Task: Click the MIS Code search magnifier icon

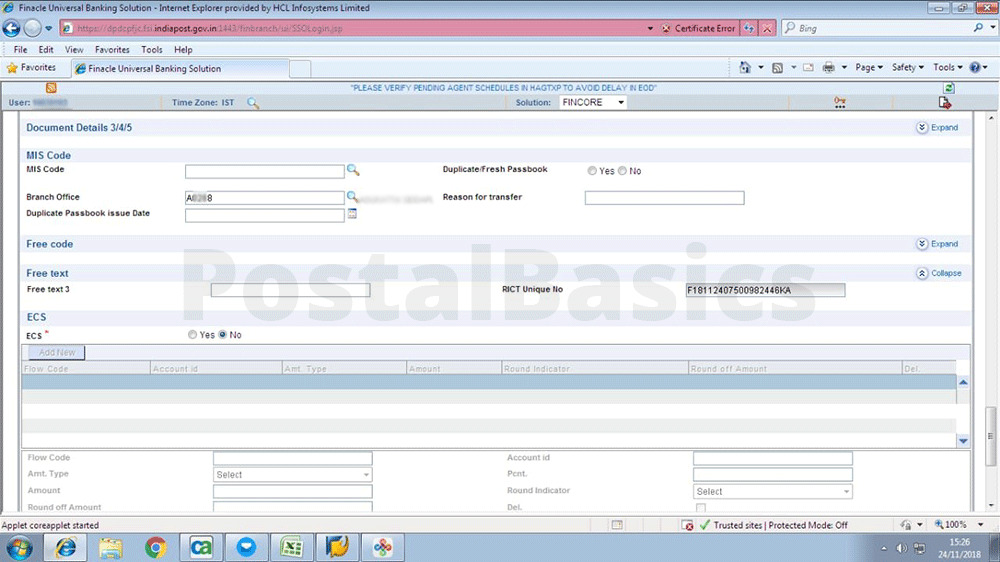Action: 353,171
